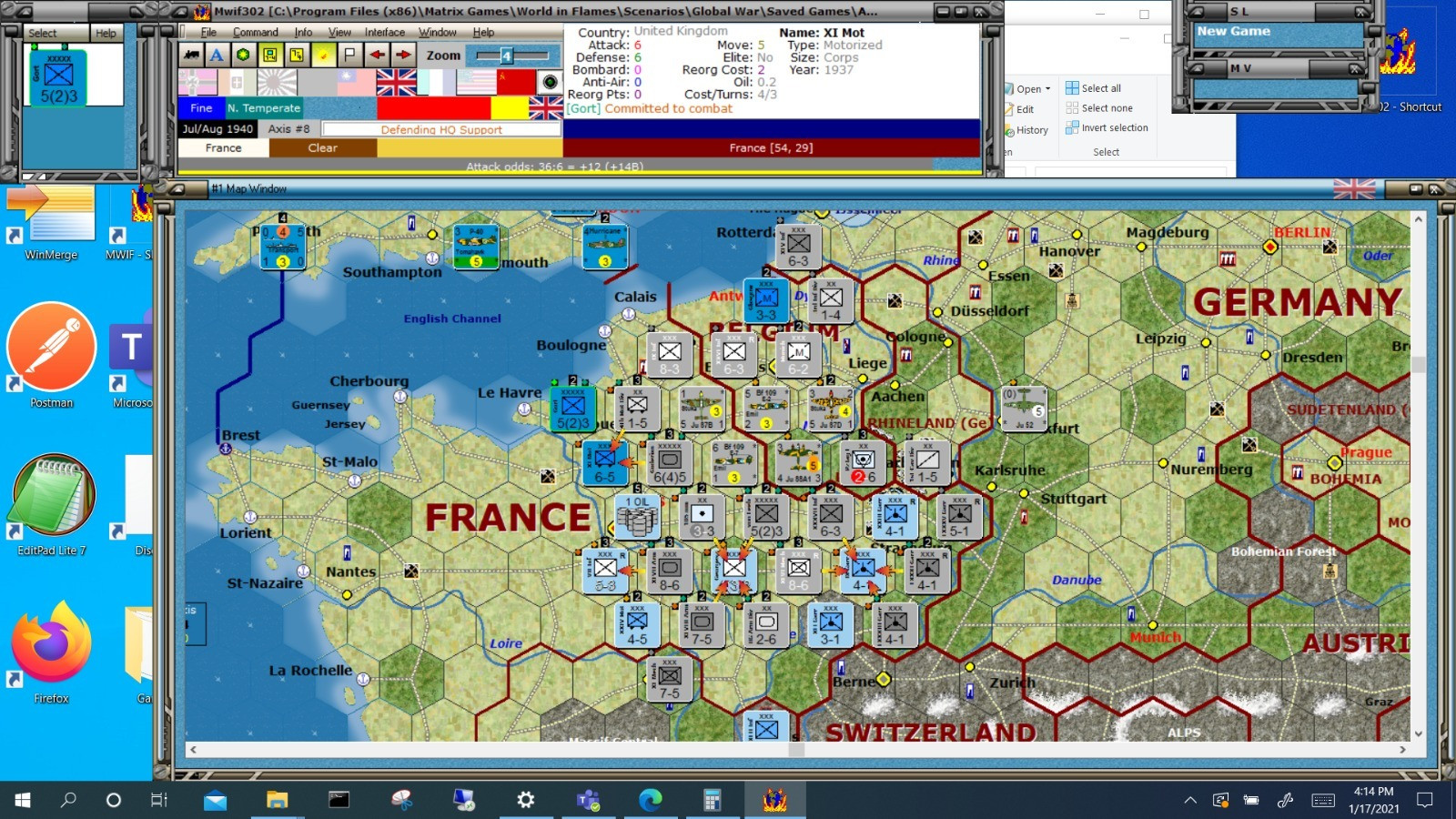Toggle the highlighted yellow dot toolbar button

point(324,55)
